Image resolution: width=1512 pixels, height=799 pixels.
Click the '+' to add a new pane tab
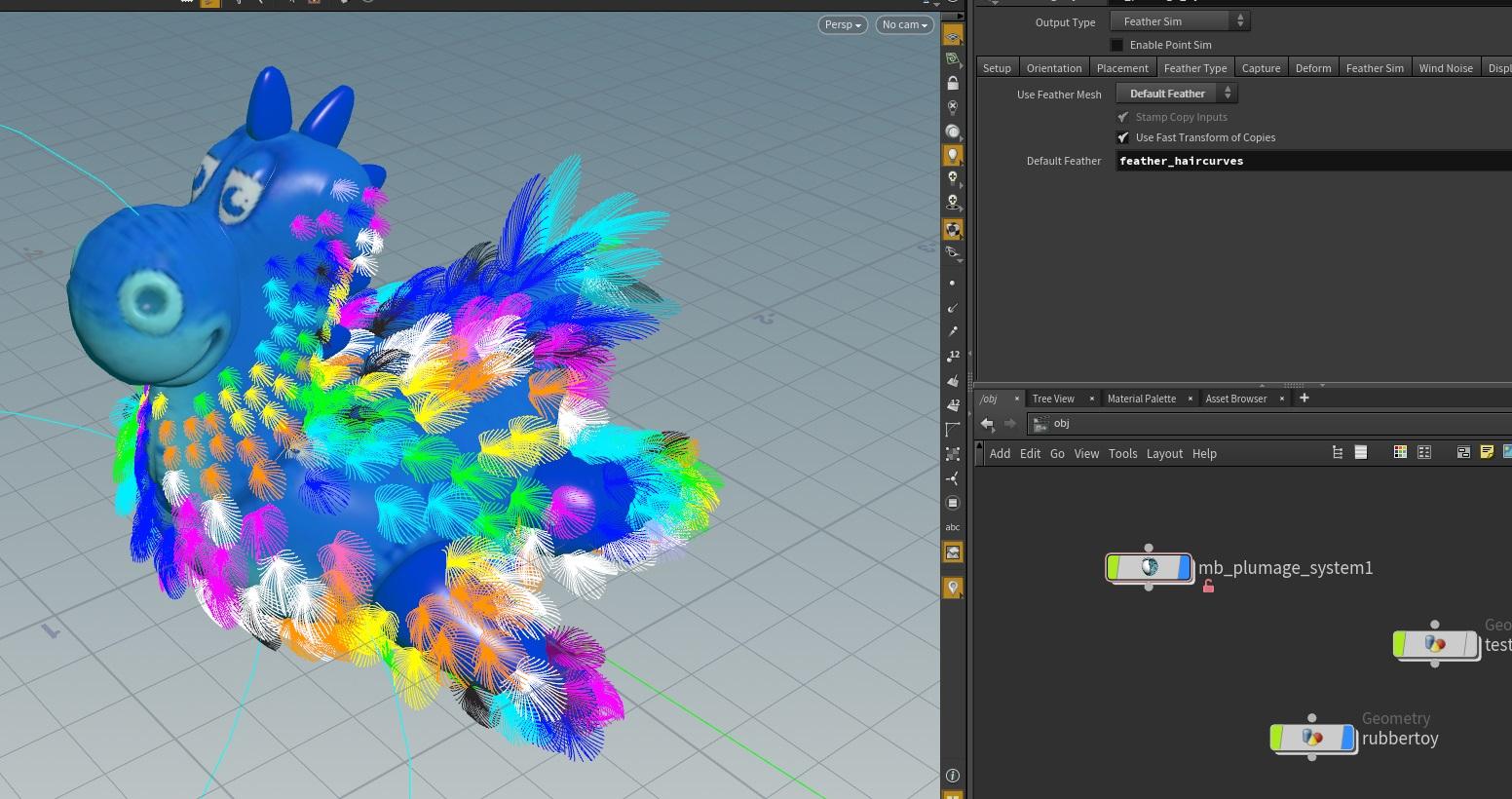pyautogui.click(x=1304, y=398)
